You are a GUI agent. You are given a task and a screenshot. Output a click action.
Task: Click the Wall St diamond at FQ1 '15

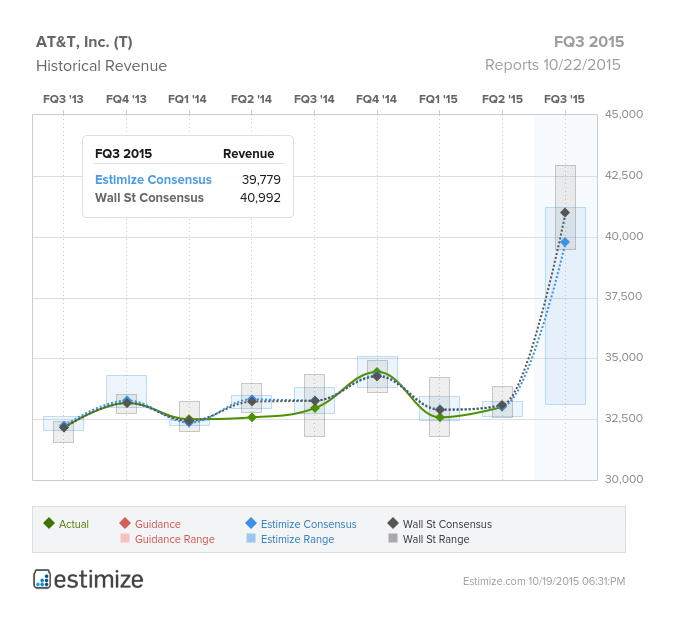440,409
